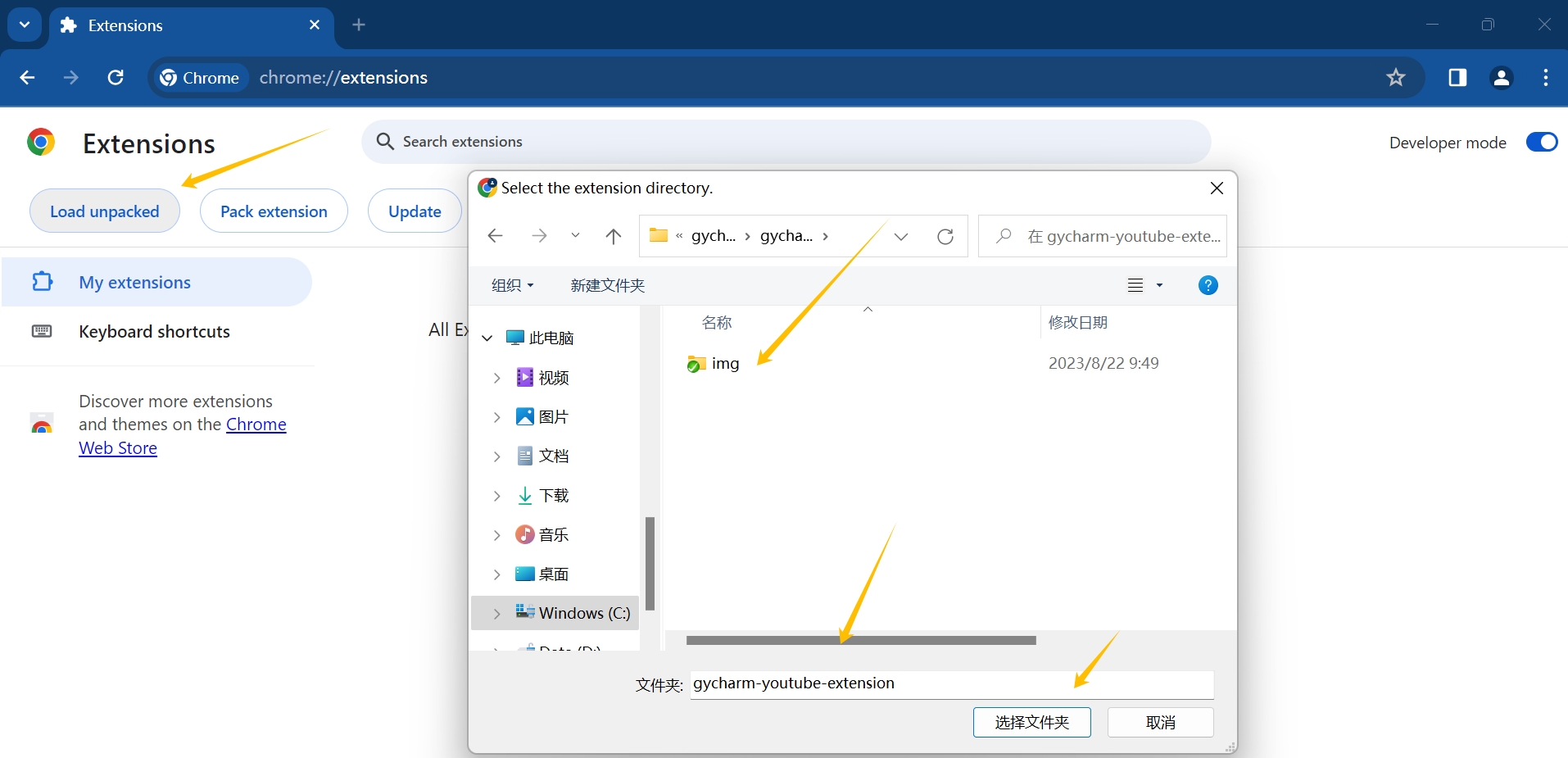Open tab search dropdown arrow
Viewport: 1568px width, 758px height.
[25, 25]
